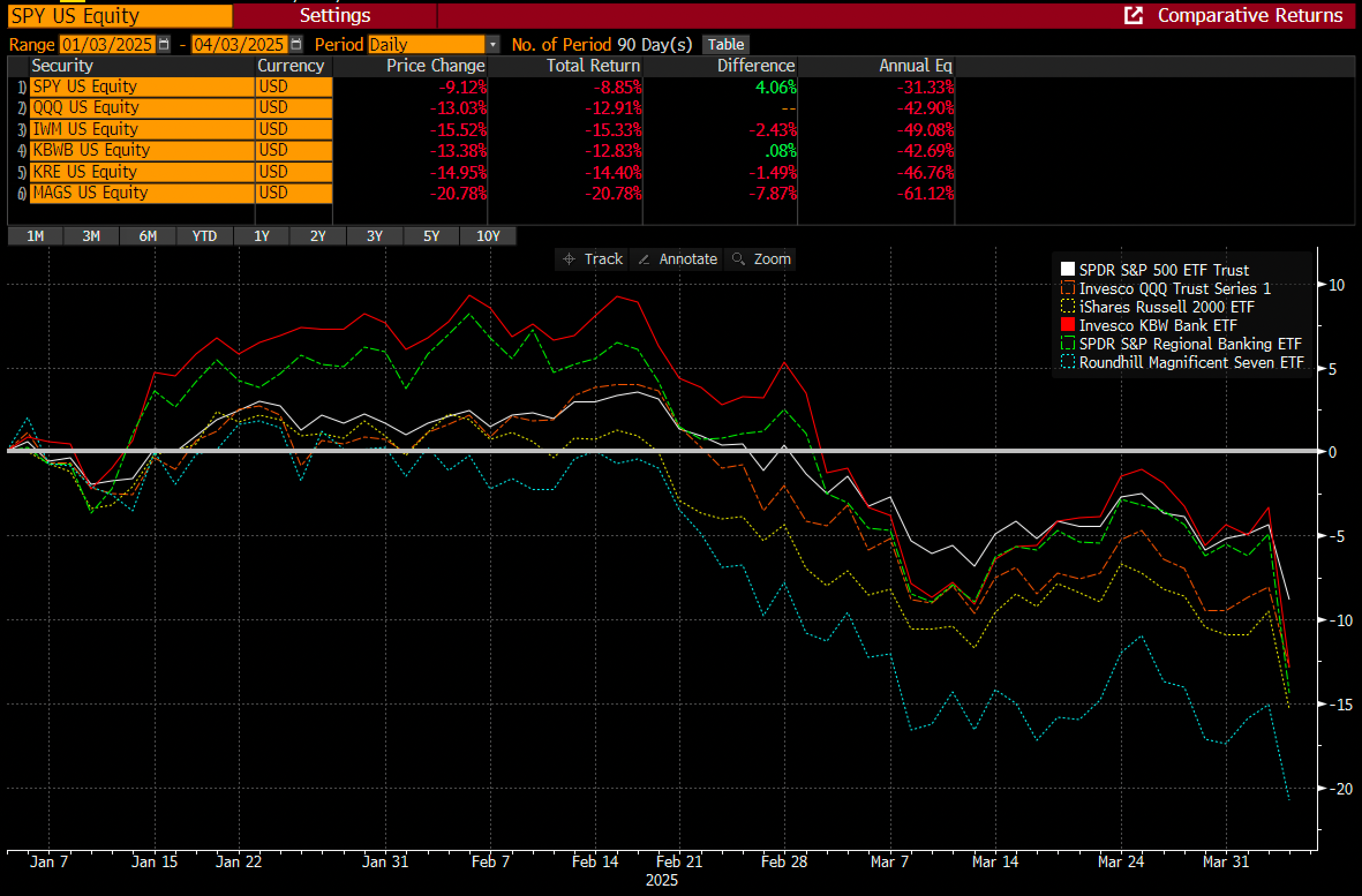Screen dimensions: 1362x896
Task: Select the 3Y range tab
Action: coord(374,236)
